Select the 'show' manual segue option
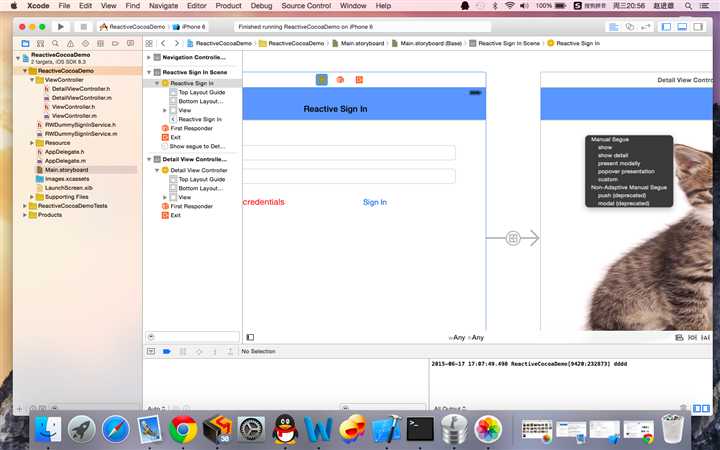Screen dimensions: 720x450 [x=604, y=148]
